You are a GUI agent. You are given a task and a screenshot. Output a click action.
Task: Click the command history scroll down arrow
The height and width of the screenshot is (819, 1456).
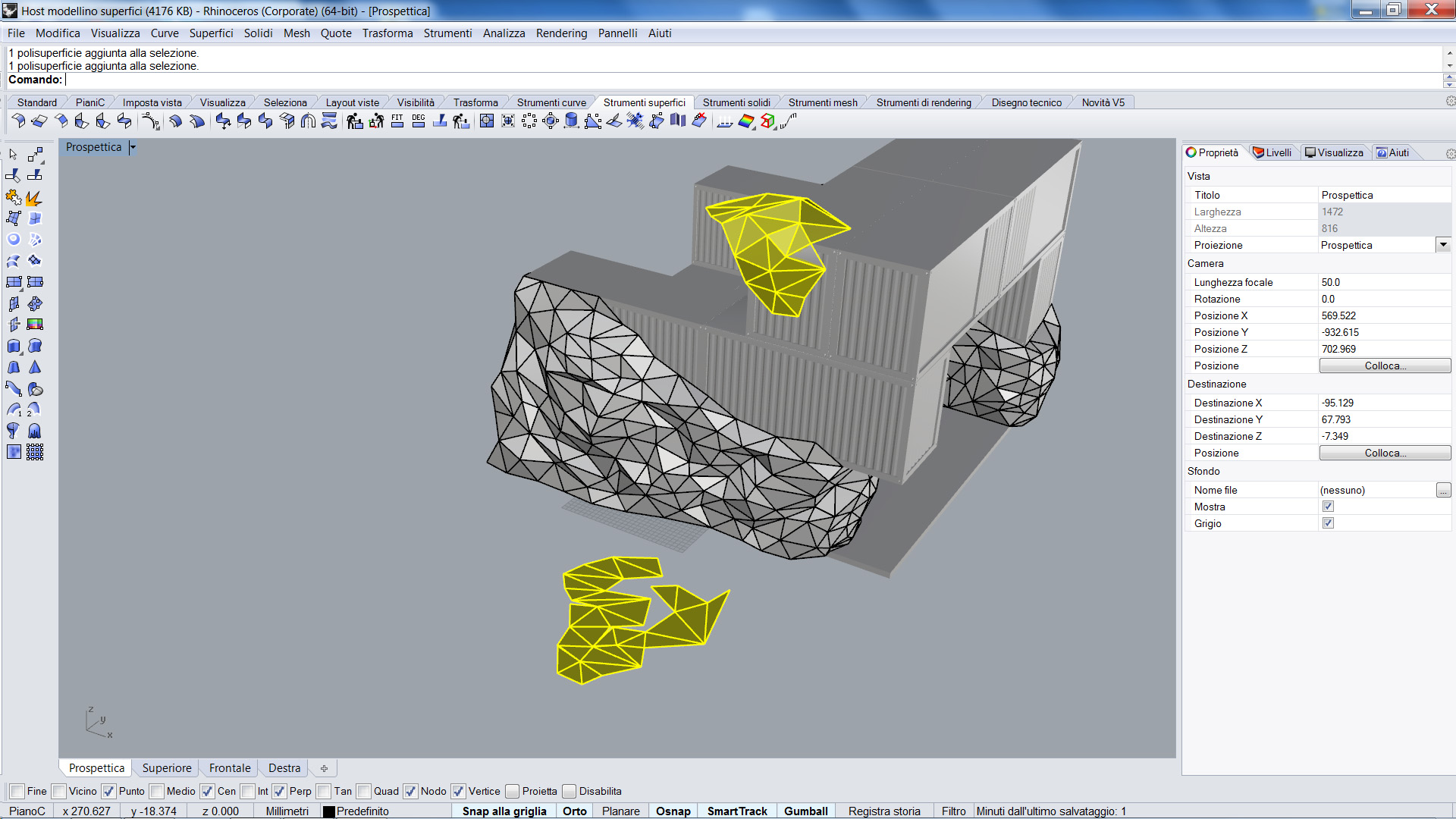[x=1449, y=66]
